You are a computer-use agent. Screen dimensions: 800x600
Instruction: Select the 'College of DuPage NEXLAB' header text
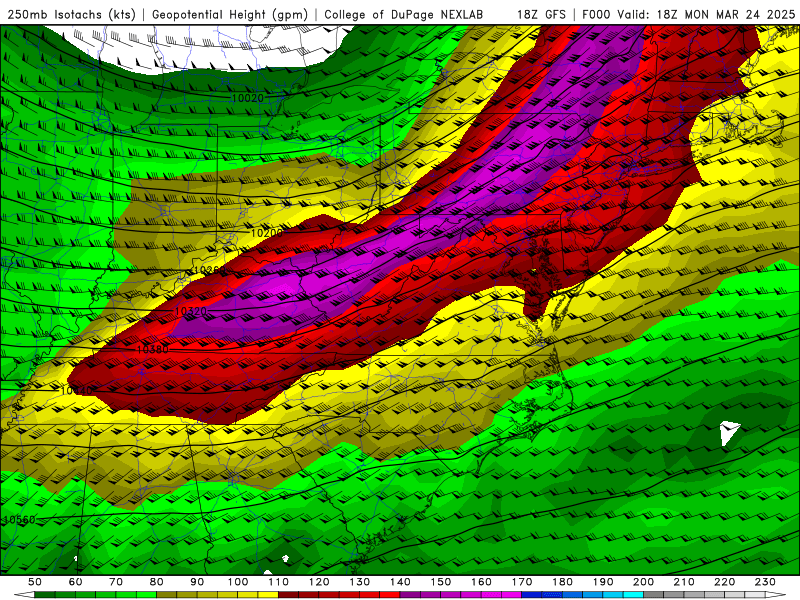coord(403,14)
